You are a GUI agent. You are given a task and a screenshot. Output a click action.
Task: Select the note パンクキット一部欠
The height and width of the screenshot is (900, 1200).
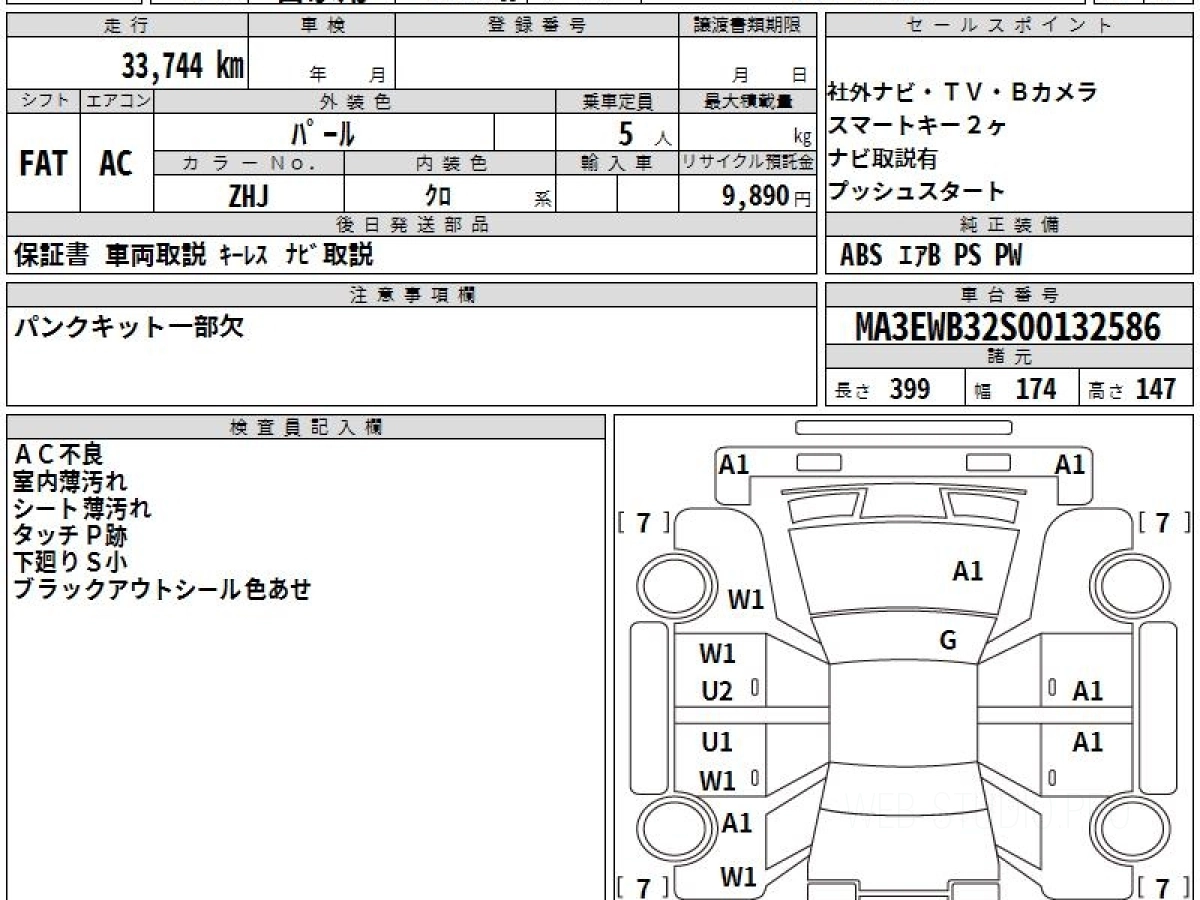coord(129,328)
